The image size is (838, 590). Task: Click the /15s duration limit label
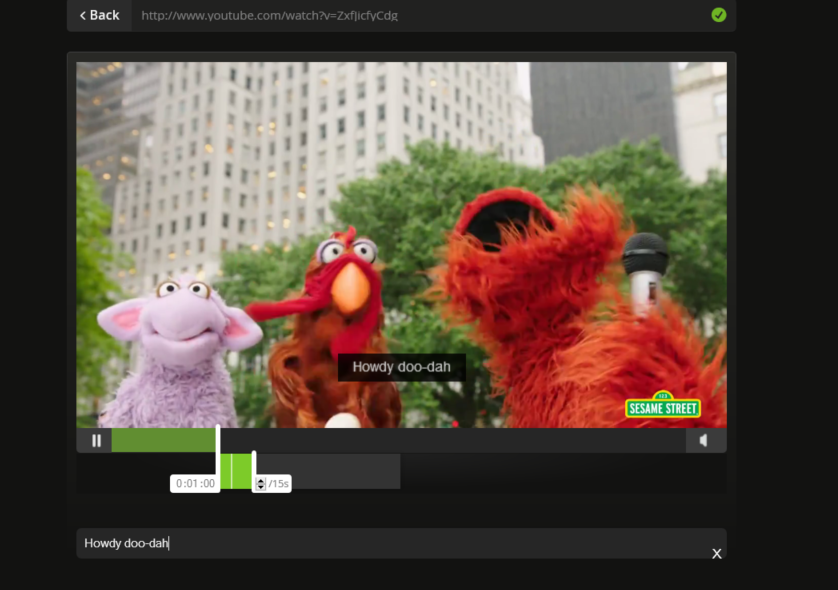(x=278, y=484)
